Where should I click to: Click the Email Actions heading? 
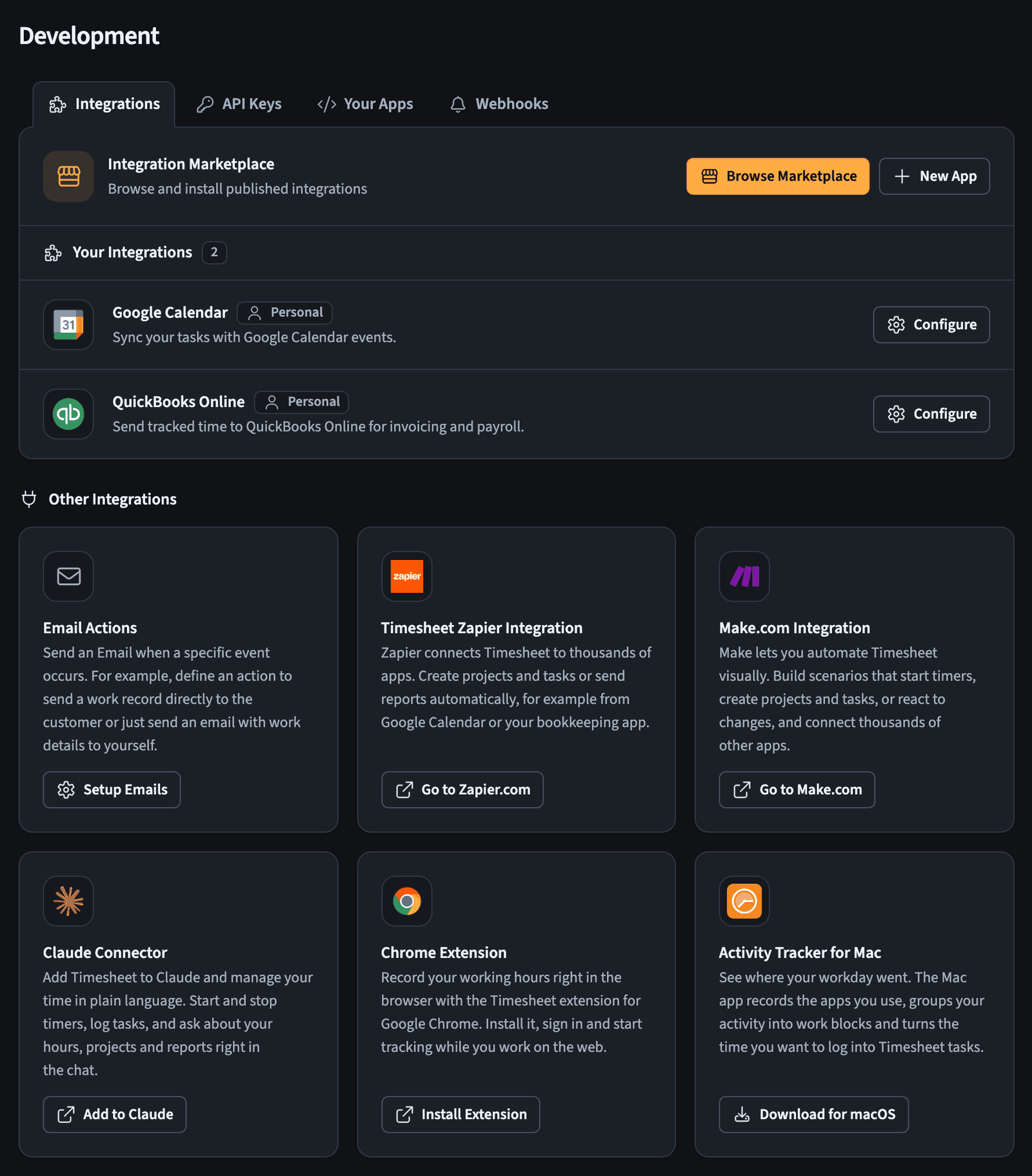(90, 628)
